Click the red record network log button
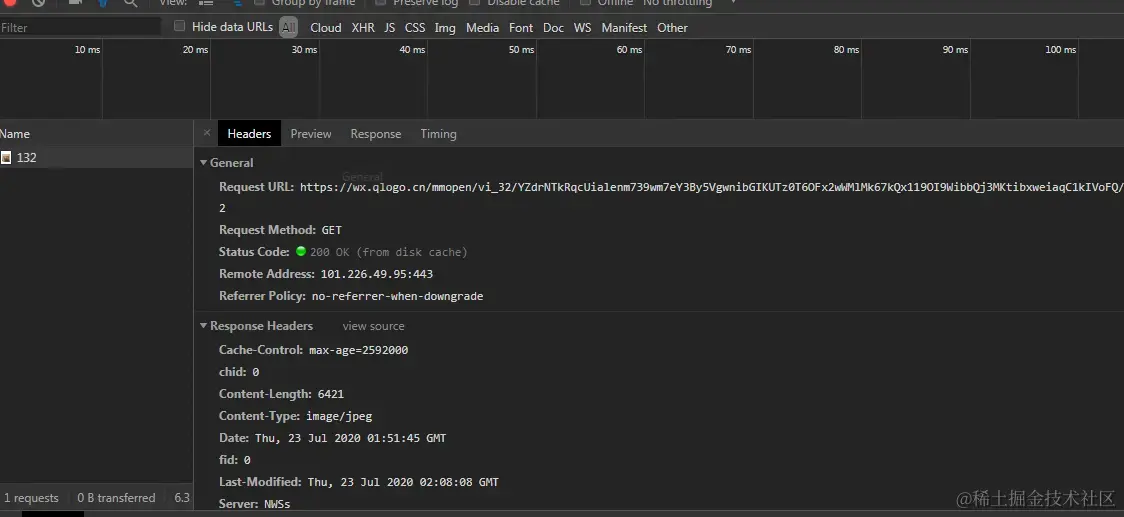The width and height of the screenshot is (1124, 517). pyautogui.click(x=9, y=2)
